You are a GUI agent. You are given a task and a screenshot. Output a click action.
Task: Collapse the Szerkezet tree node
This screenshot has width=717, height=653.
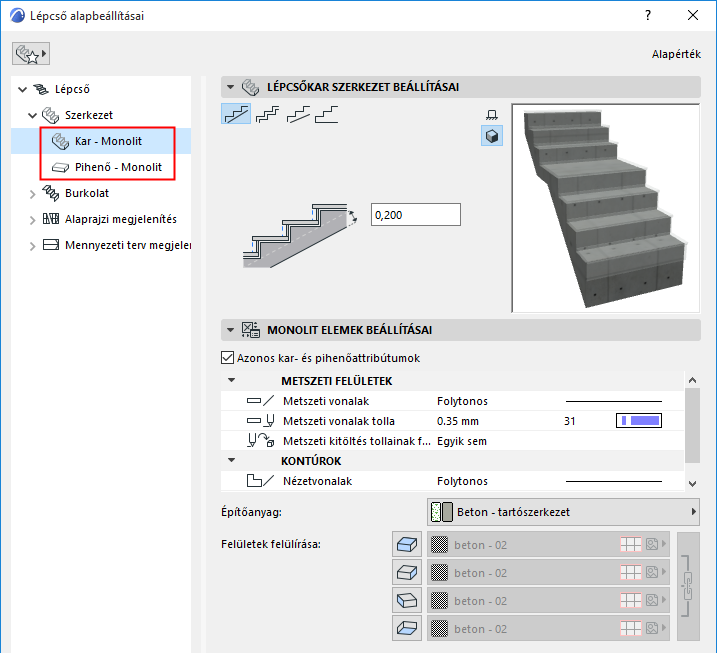pyautogui.click(x=32, y=115)
